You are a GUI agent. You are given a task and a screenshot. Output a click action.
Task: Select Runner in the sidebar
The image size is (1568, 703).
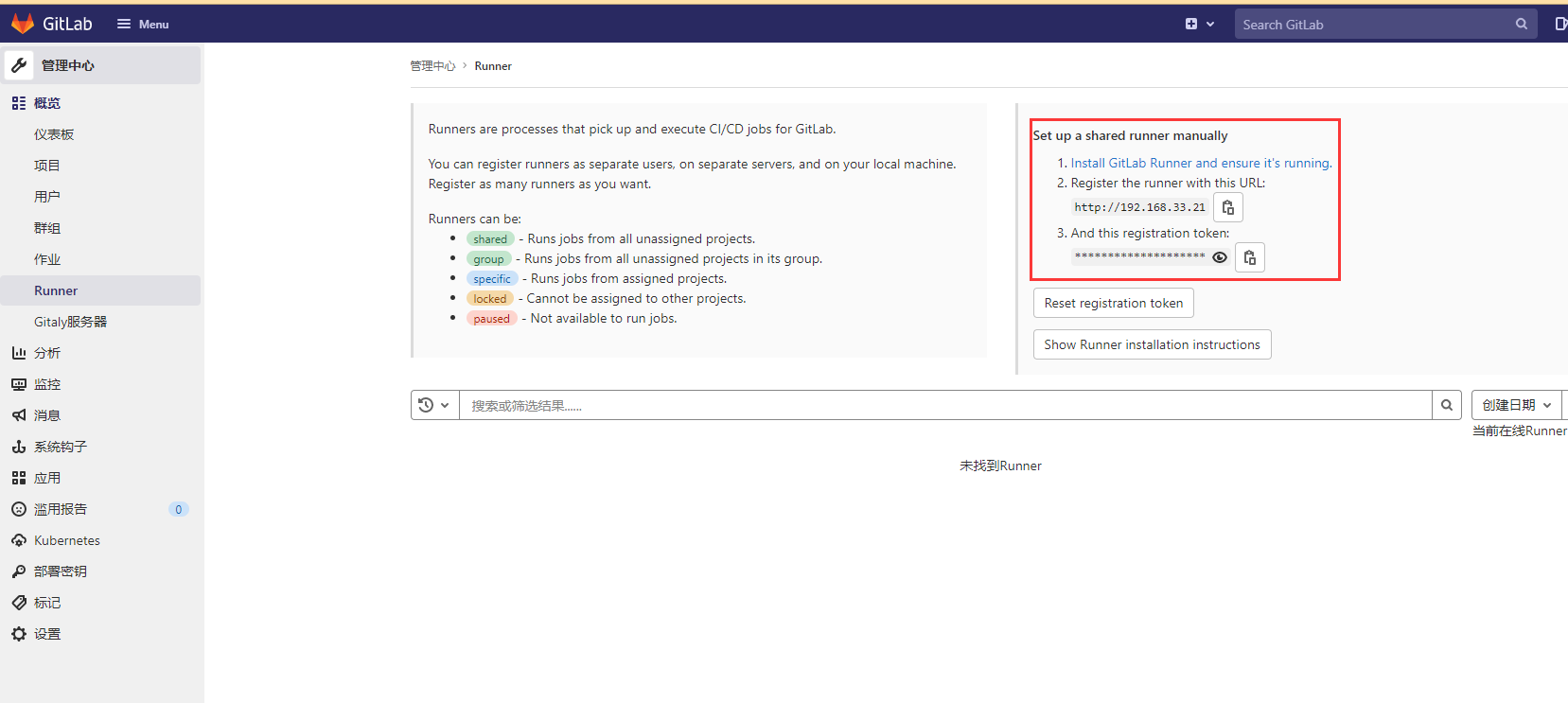(56, 290)
